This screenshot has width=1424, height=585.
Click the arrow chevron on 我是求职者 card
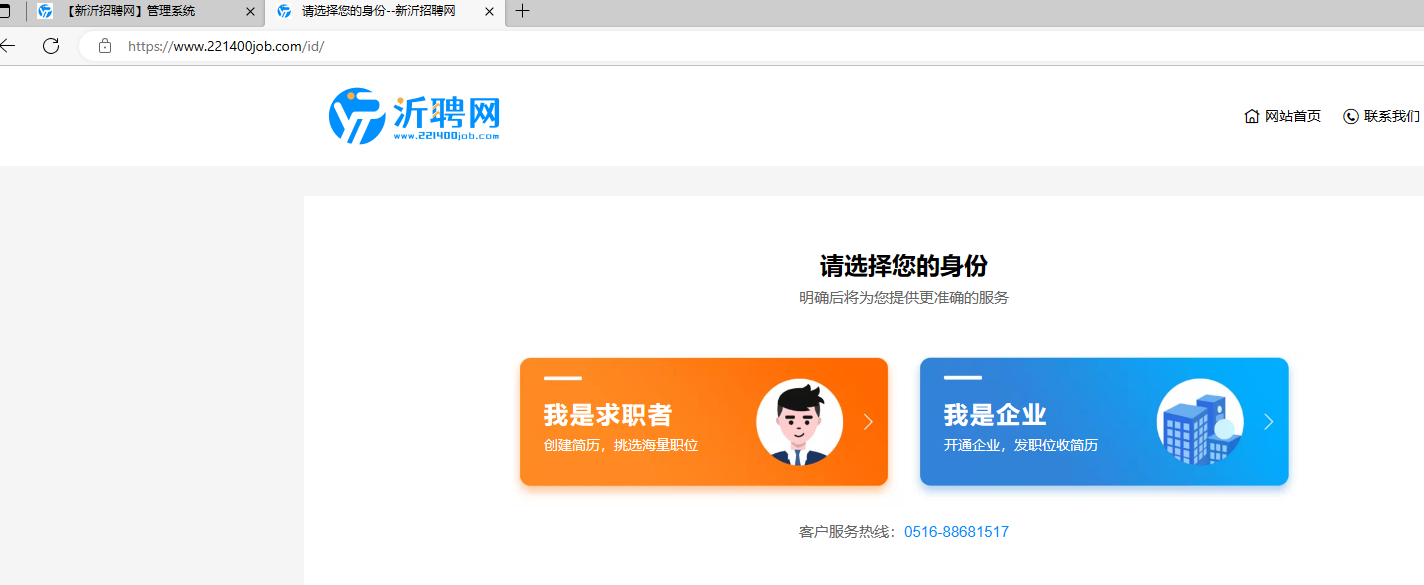(x=868, y=422)
